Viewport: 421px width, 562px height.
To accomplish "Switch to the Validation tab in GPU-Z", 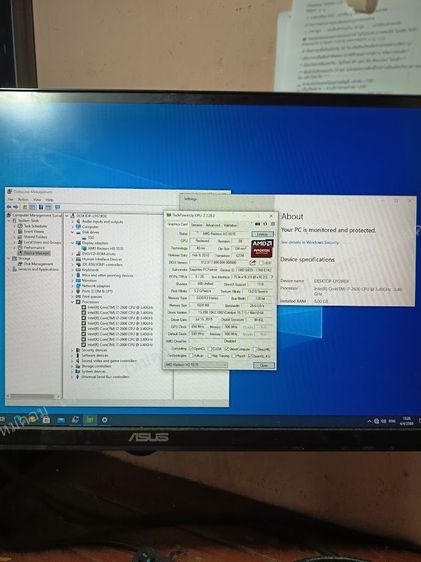I will [230, 225].
